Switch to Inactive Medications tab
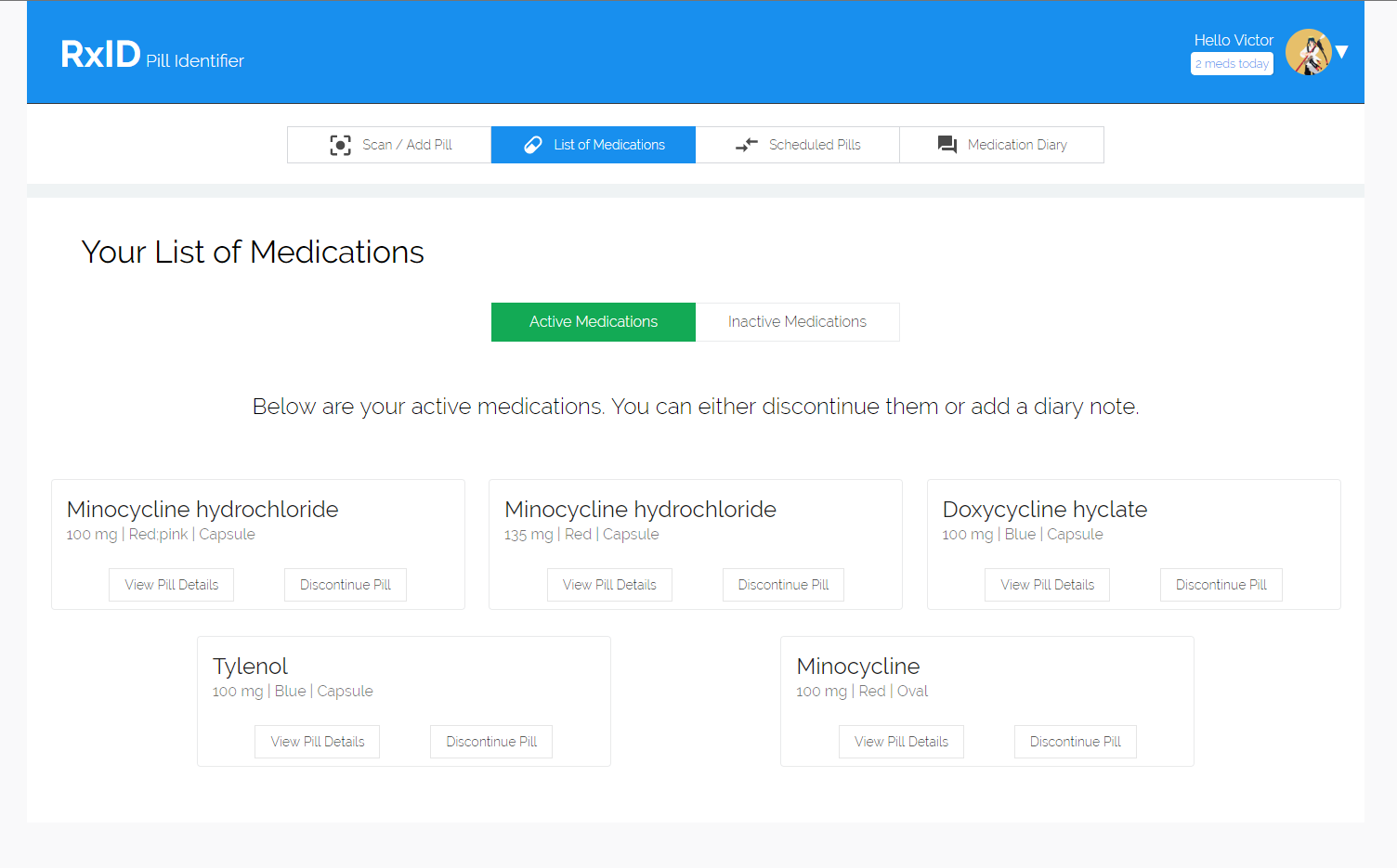Image resolution: width=1397 pixels, height=868 pixels. [797, 322]
